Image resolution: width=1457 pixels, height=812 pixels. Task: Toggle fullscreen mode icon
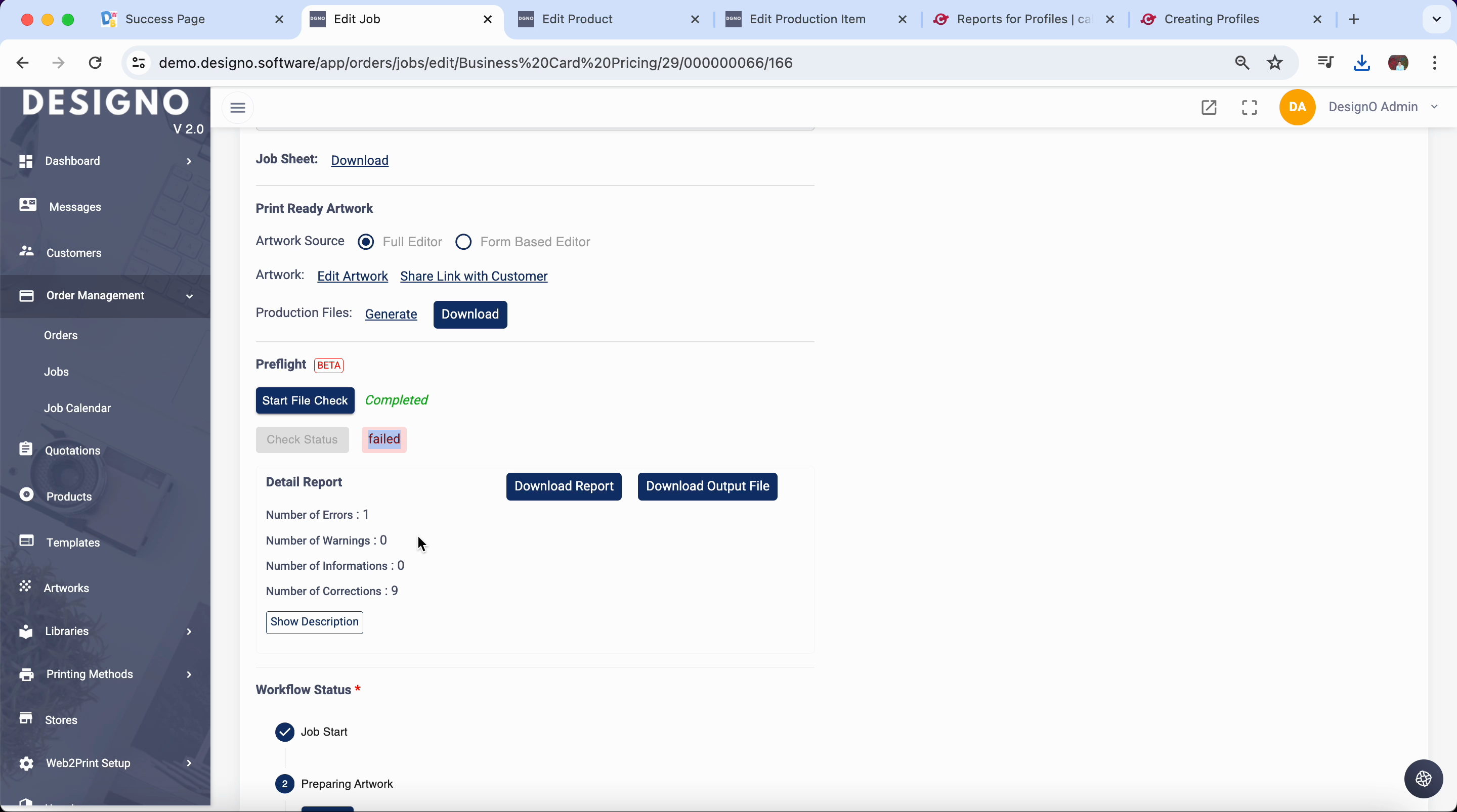pos(1250,107)
